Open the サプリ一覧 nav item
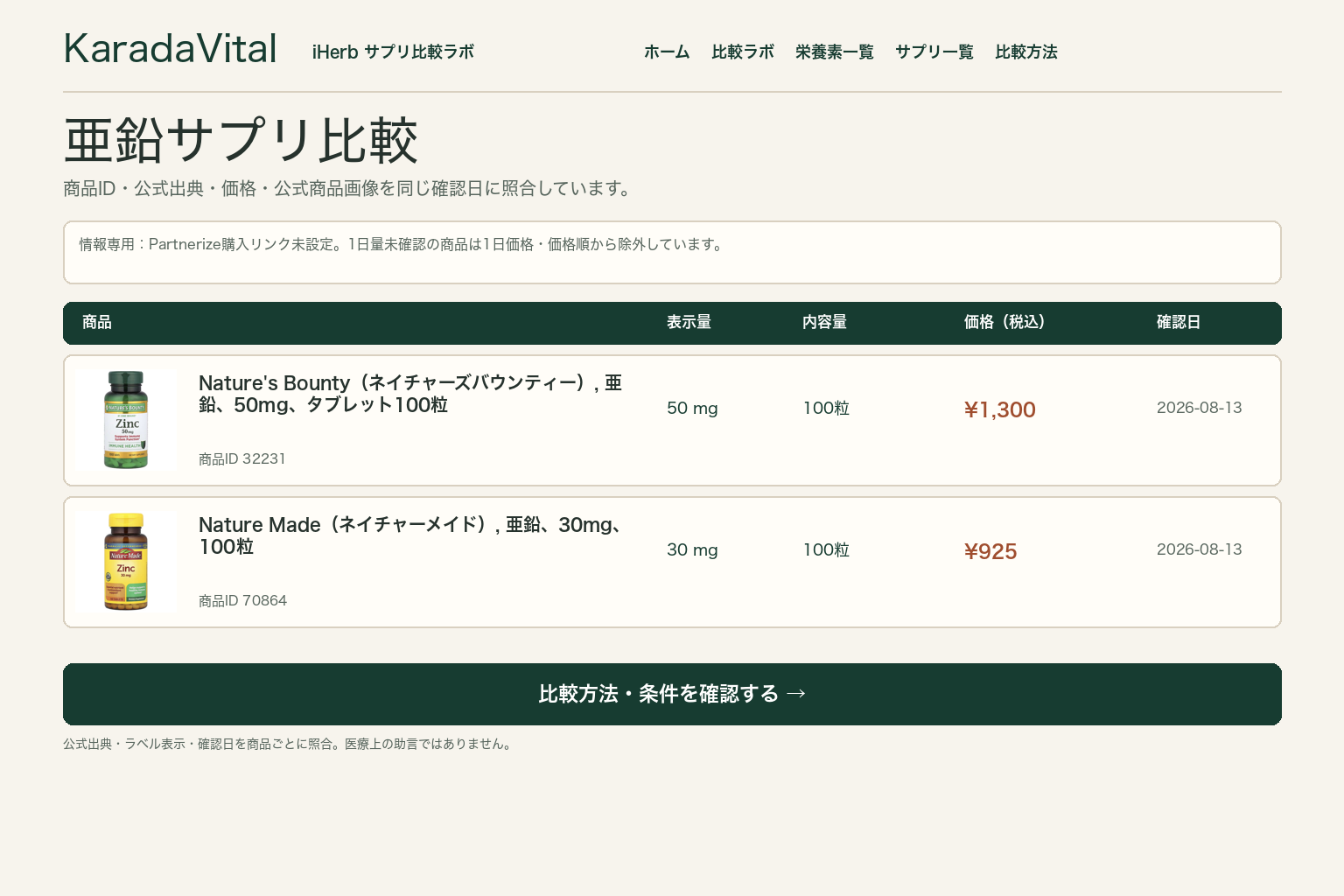1344x896 pixels. (934, 52)
